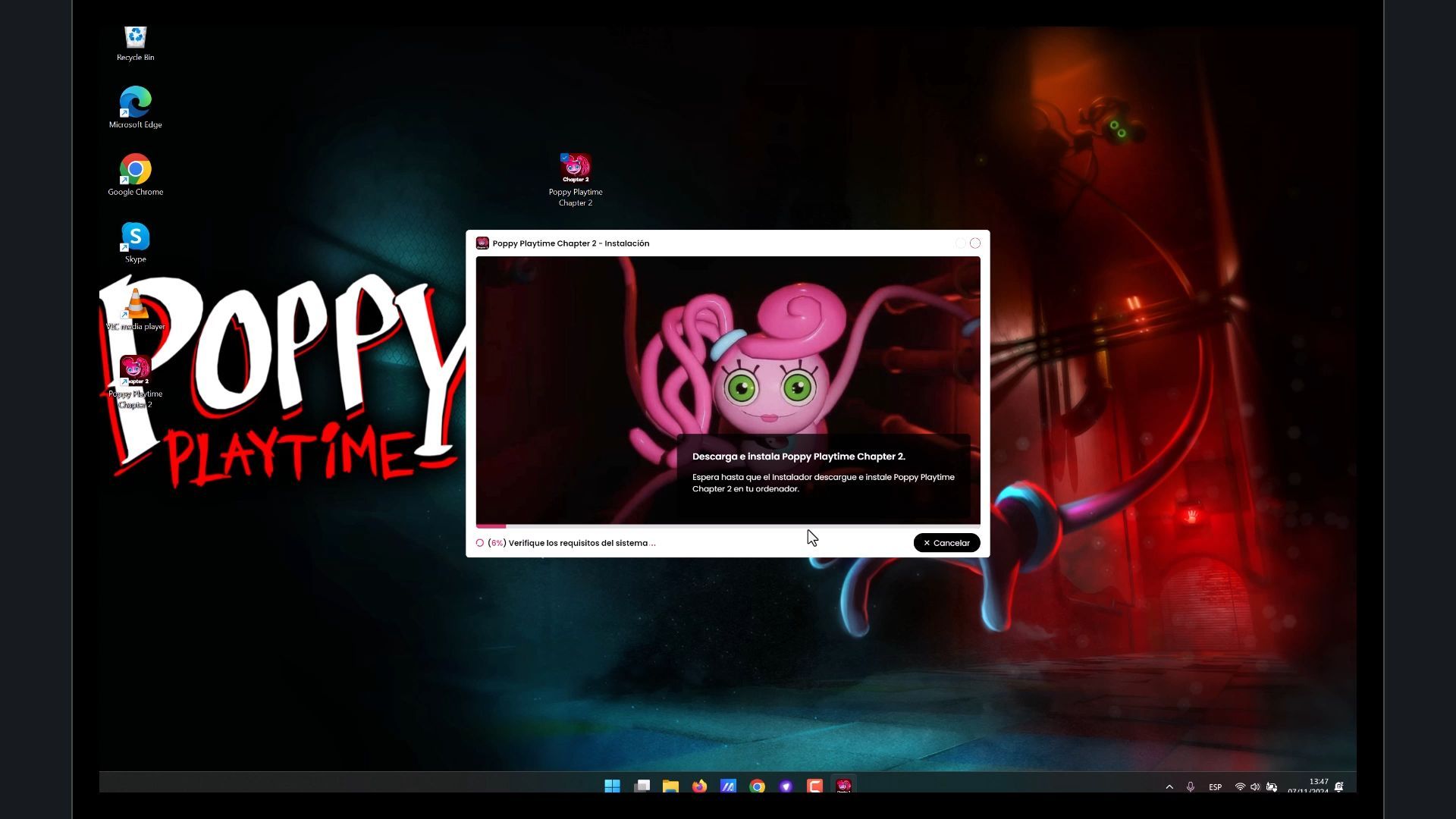The image size is (1456, 819).
Task: Select the VLC media player desktop shortcut
Action: pyautogui.click(x=135, y=309)
